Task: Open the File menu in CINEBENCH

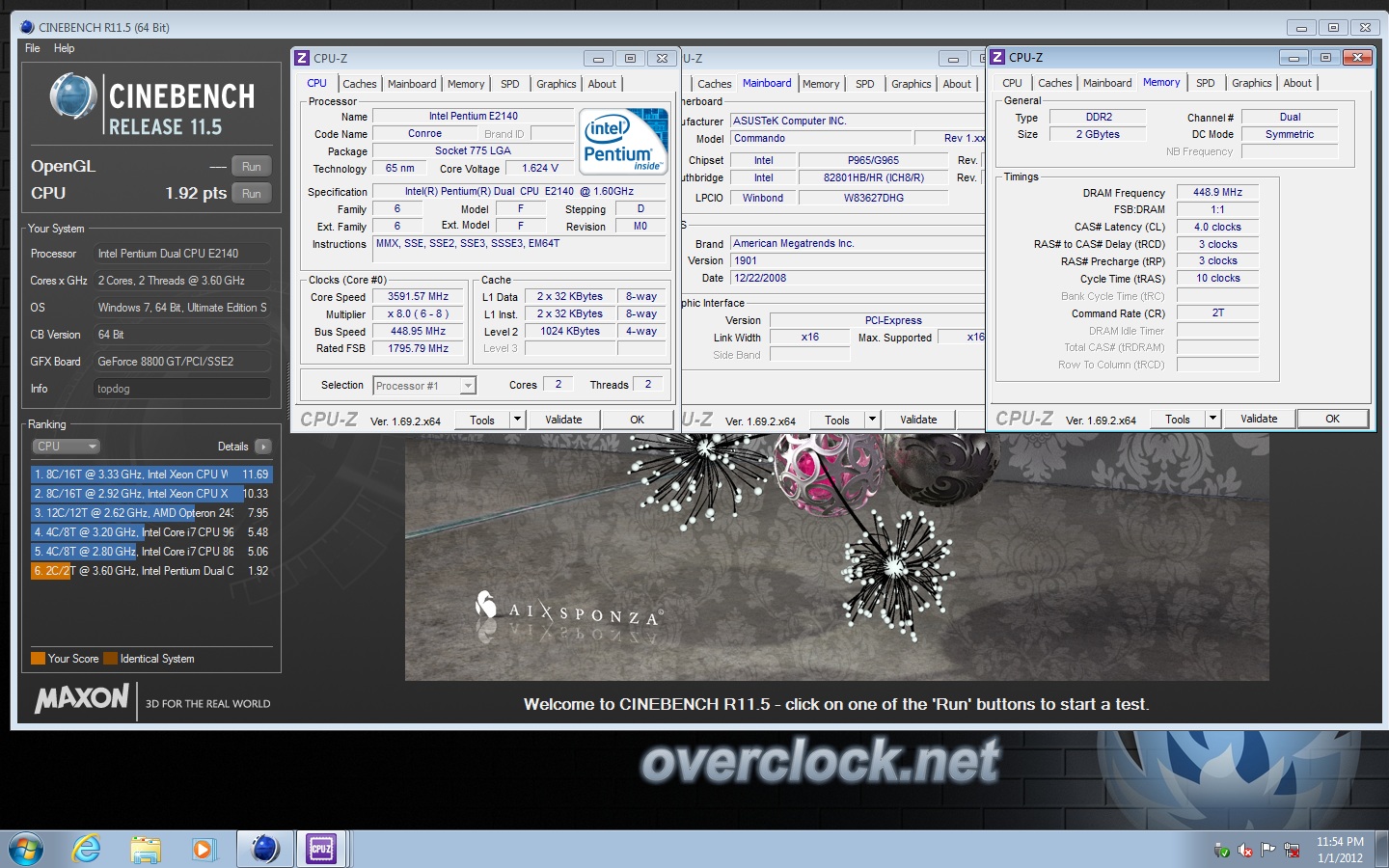Action: pos(33,48)
